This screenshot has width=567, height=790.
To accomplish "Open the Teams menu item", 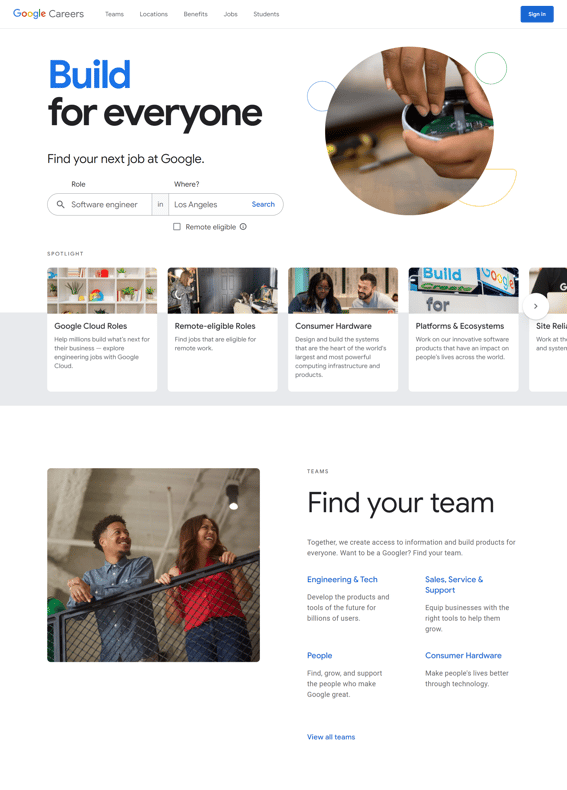I will 114,14.
